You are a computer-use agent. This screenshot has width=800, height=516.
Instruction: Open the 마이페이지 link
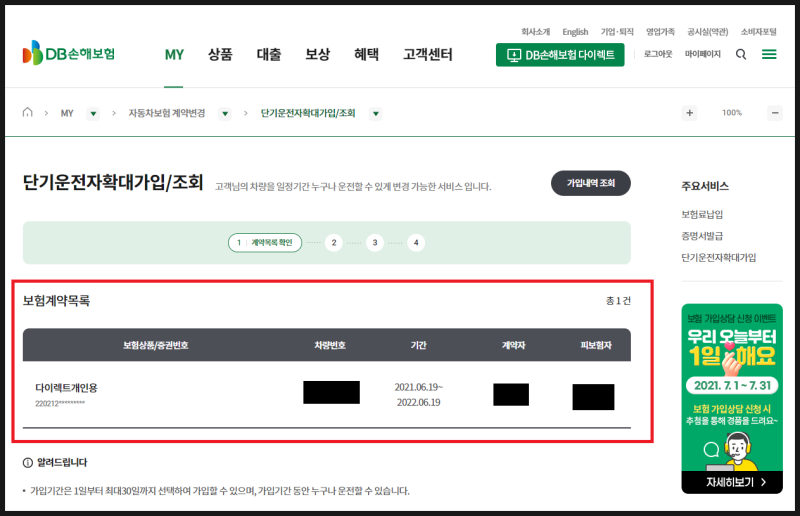(x=703, y=54)
